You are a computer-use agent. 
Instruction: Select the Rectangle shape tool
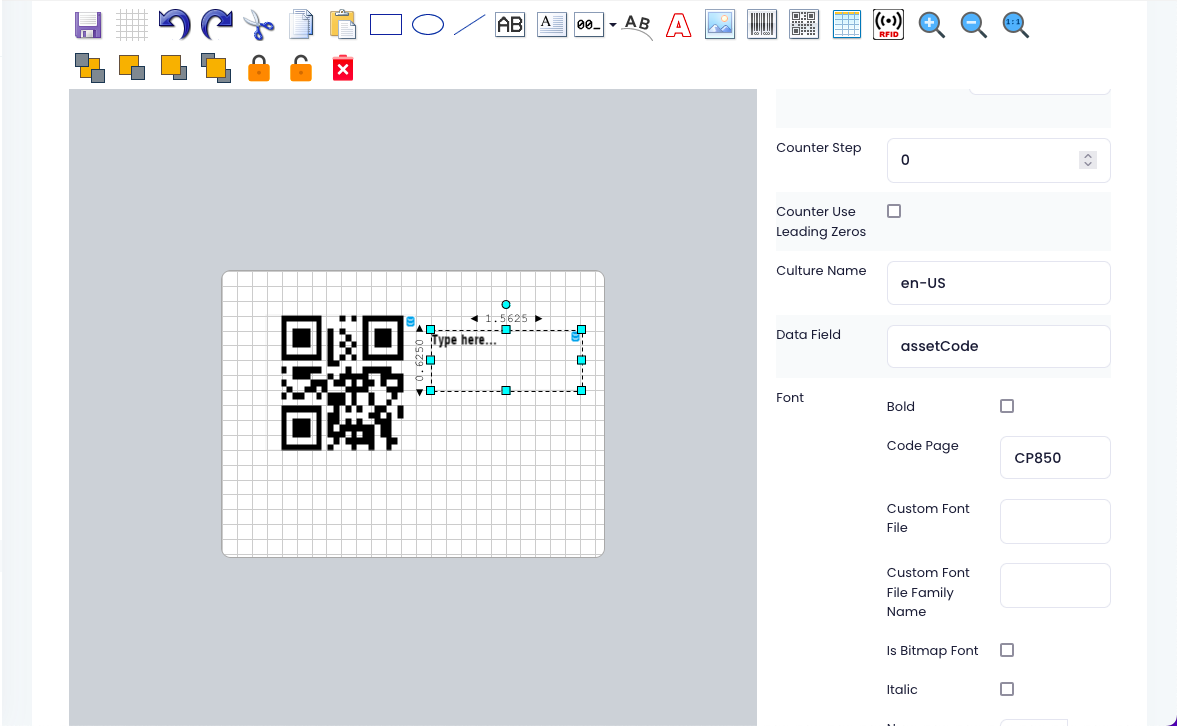(x=386, y=25)
